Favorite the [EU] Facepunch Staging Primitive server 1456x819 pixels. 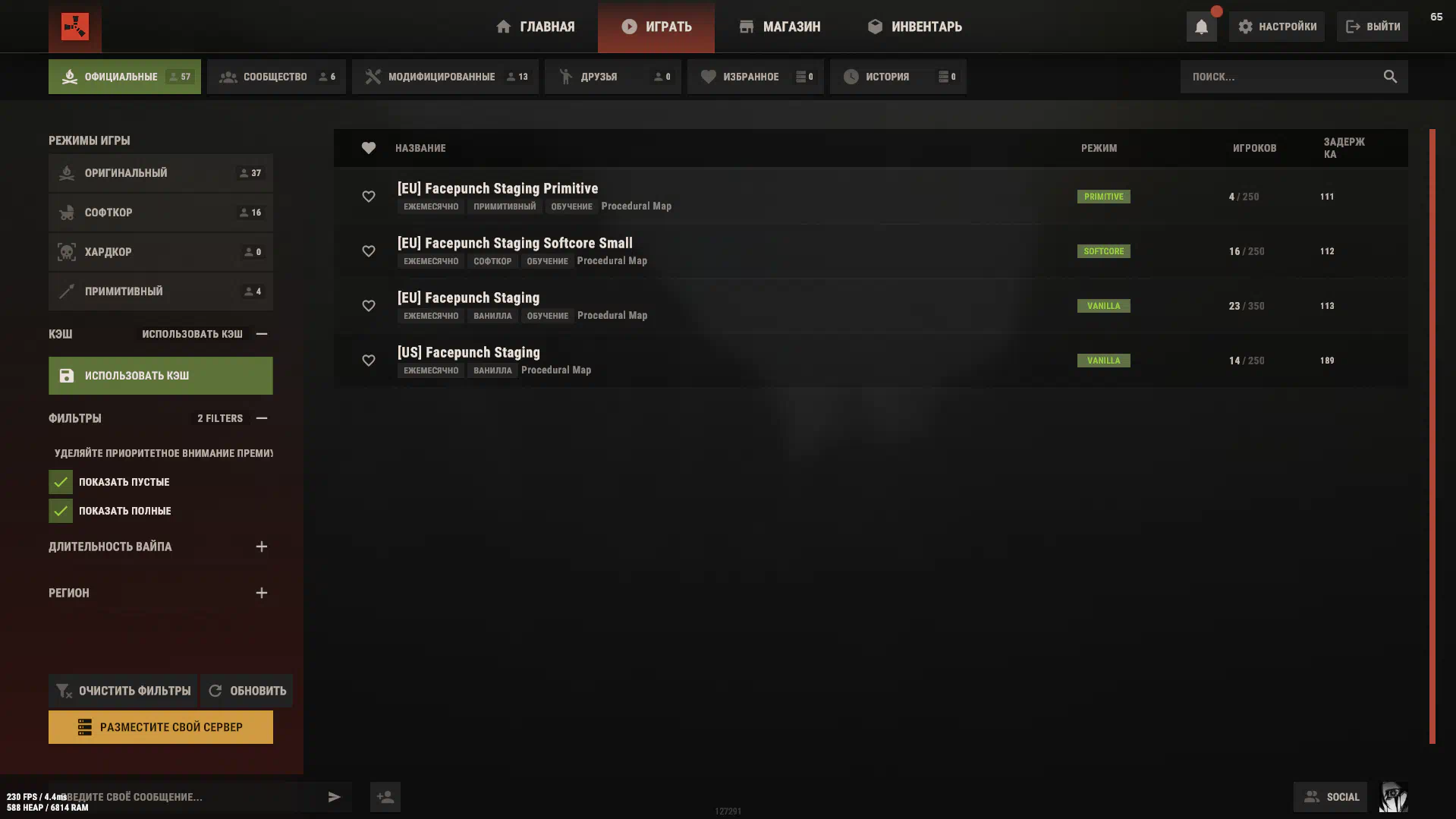pyautogui.click(x=368, y=197)
